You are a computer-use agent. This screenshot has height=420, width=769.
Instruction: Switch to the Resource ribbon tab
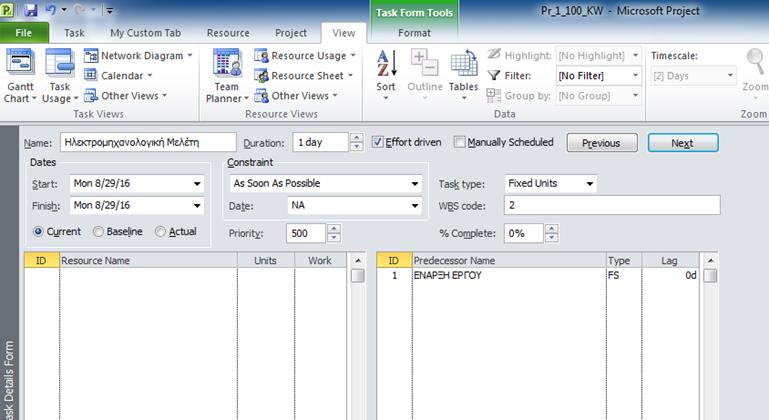tap(228, 33)
